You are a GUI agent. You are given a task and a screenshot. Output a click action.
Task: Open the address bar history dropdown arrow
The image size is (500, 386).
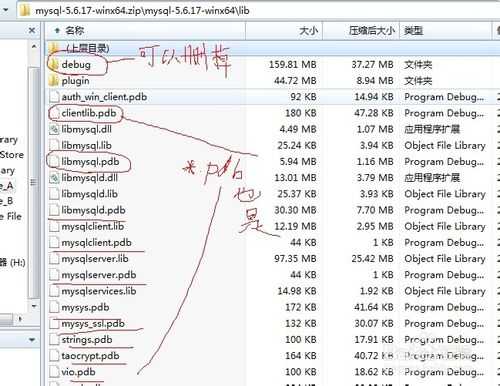(6, 10)
